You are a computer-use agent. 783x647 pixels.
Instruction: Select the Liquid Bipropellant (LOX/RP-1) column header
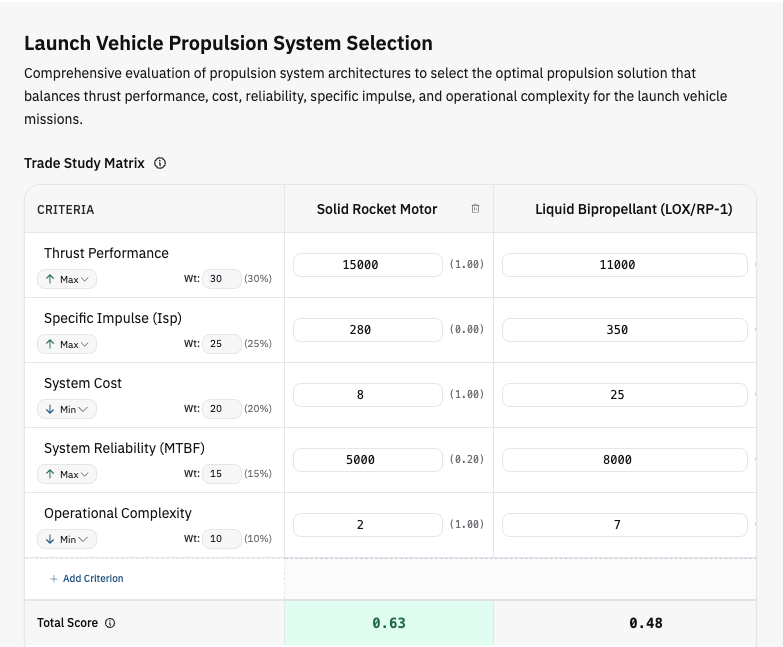tap(634, 209)
